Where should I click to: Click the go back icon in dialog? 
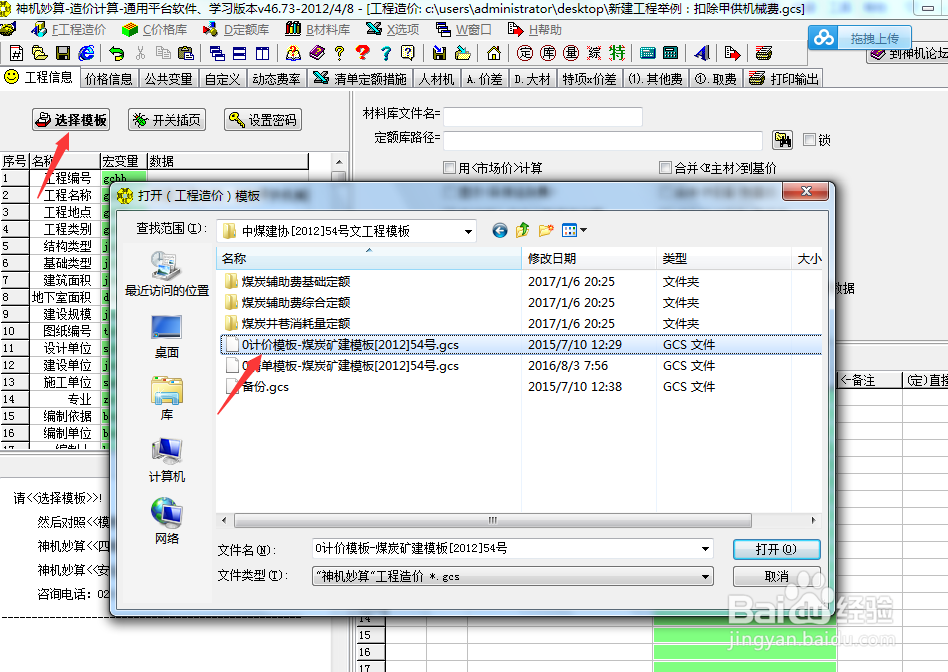[500, 230]
